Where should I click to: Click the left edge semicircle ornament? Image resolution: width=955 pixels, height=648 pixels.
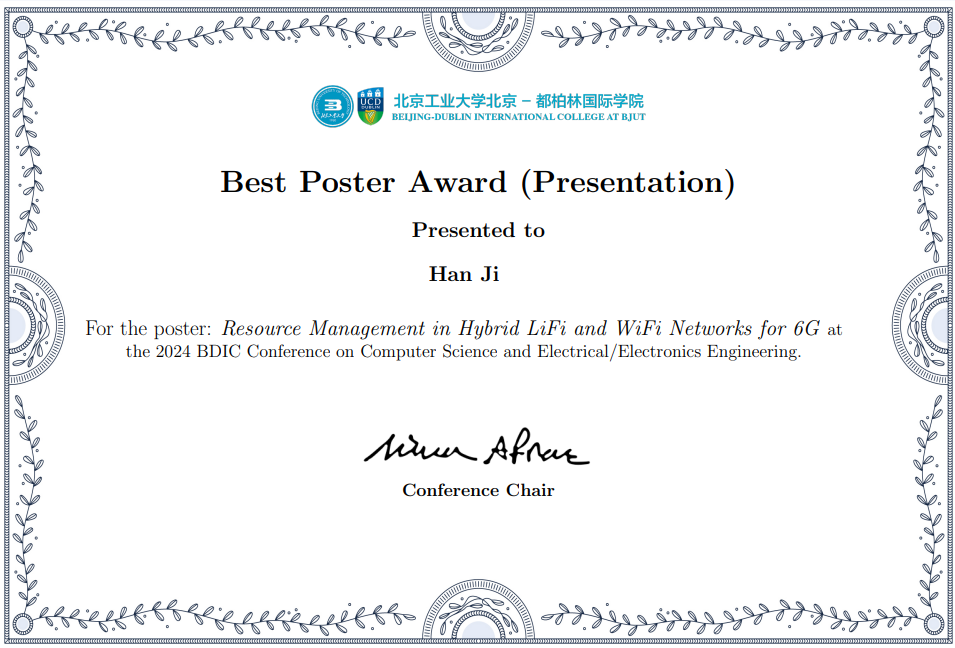pyautogui.click(x=32, y=318)
